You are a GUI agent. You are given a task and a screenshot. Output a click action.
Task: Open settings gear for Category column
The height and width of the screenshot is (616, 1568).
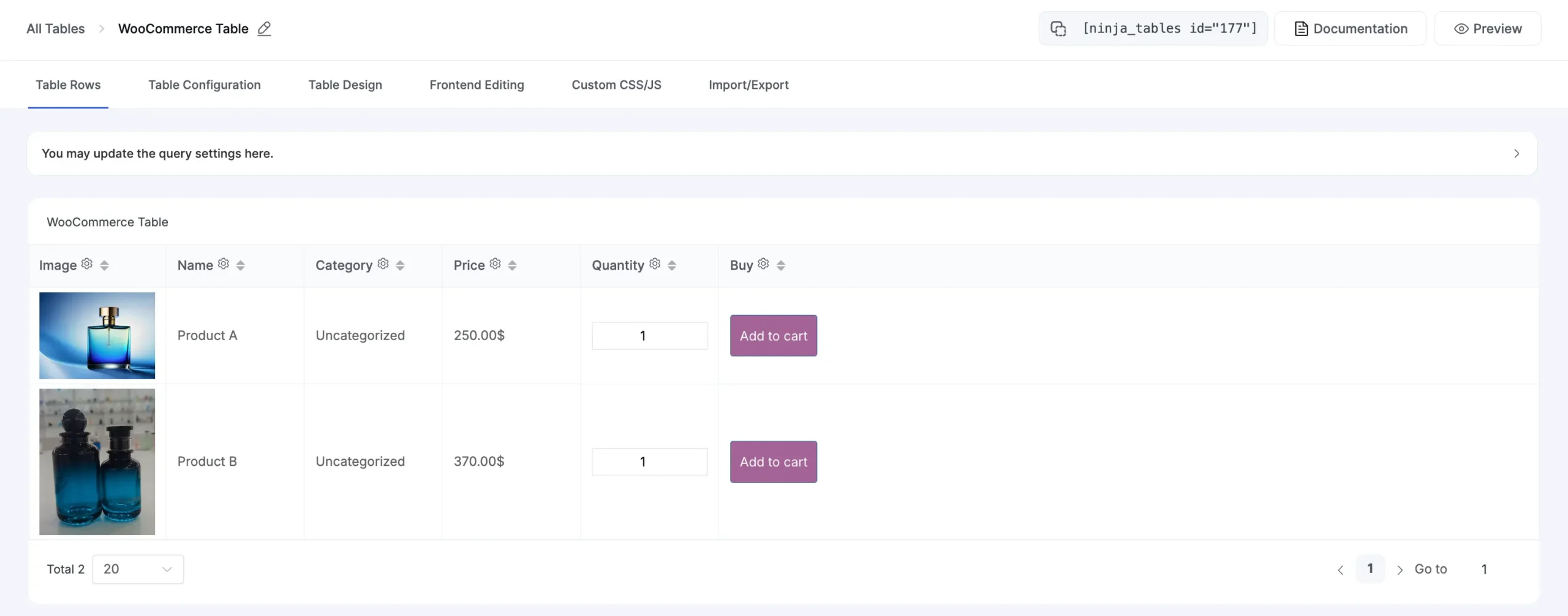pyautogui.click(x=383, y=264)
